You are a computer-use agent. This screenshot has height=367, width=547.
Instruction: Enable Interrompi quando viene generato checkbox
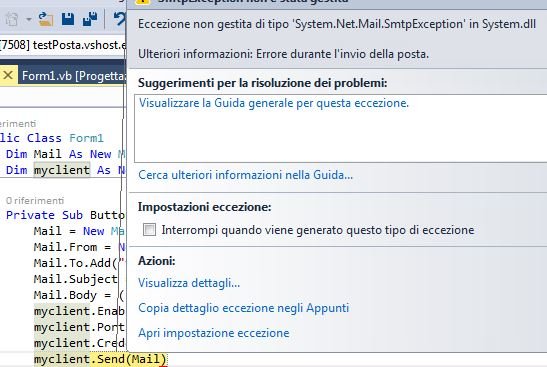(150, 230)
